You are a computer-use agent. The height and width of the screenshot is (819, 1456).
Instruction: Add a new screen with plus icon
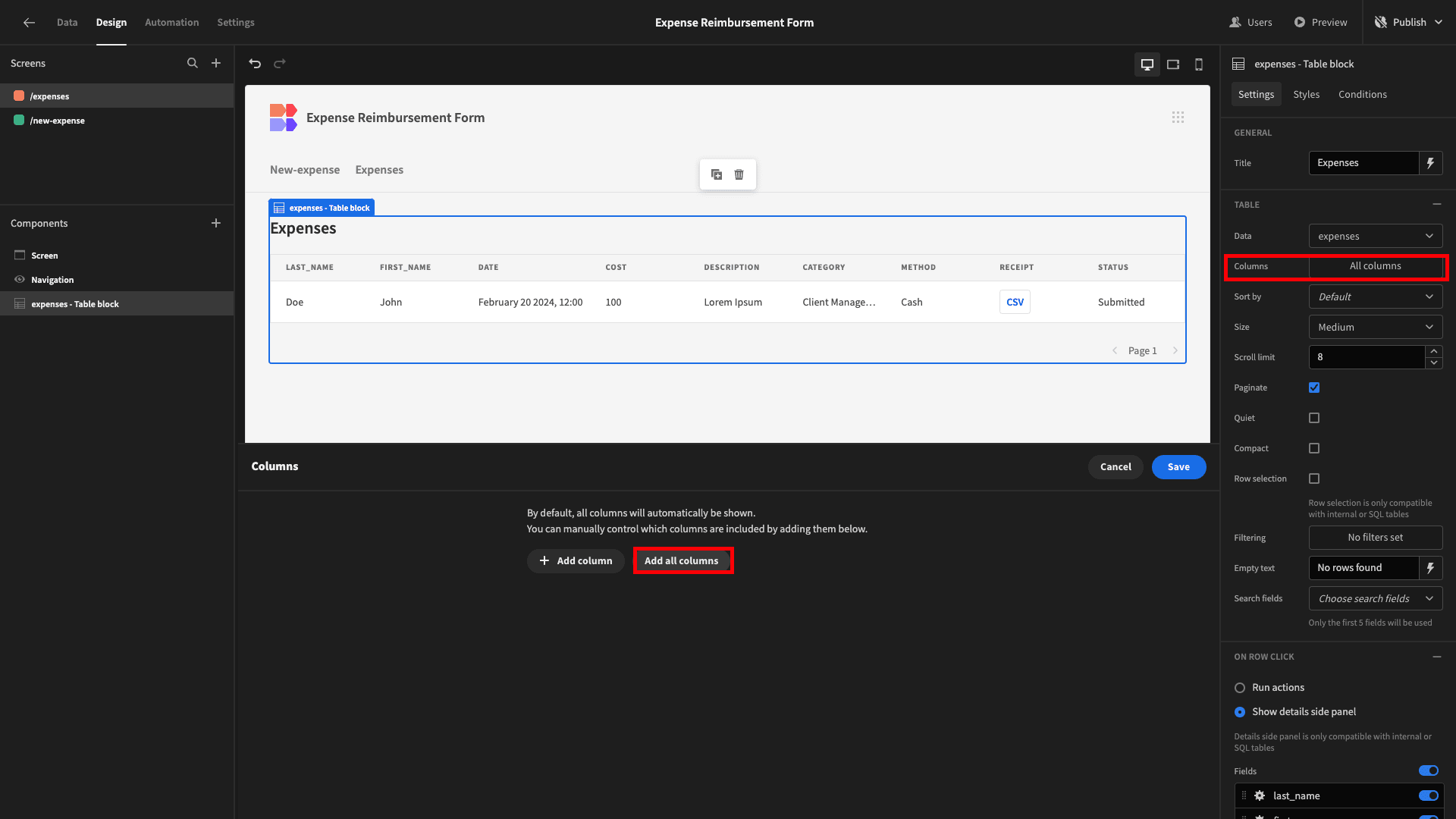216,64
